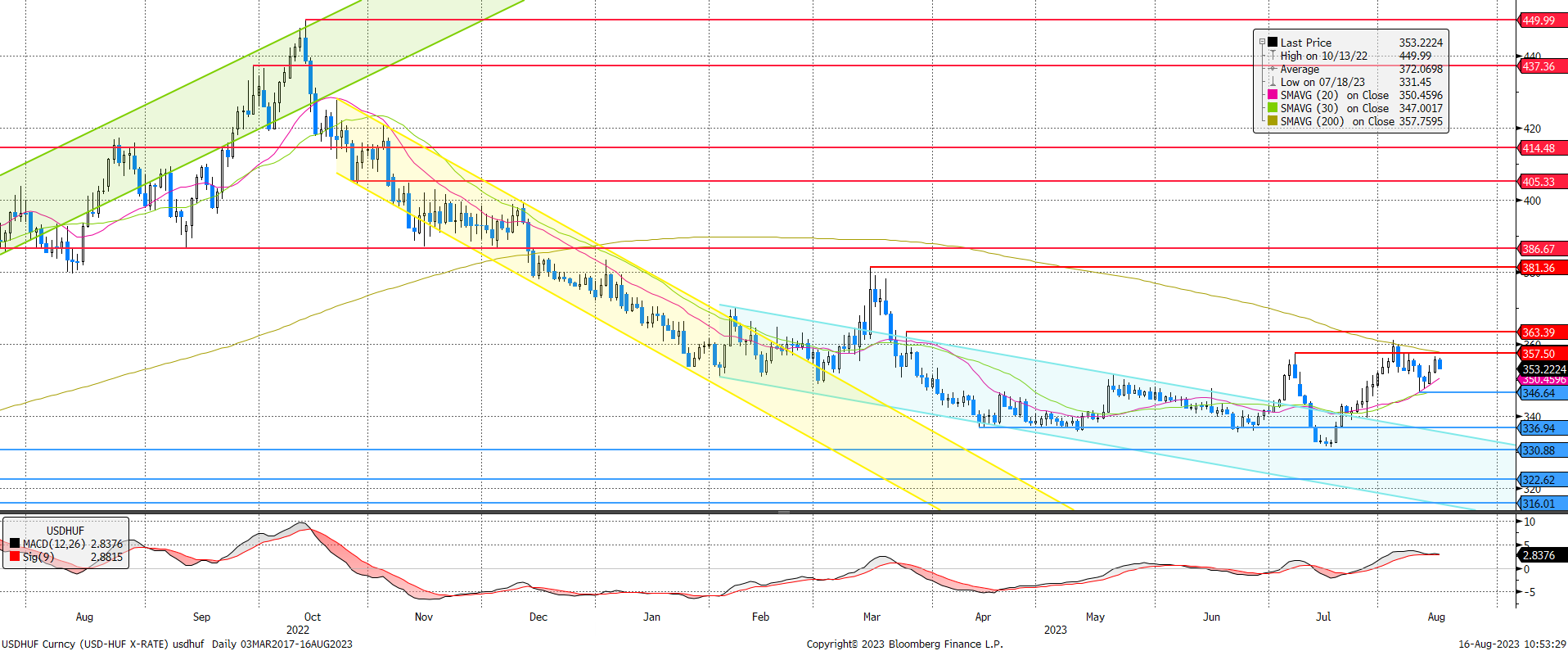Image resolution: width=1568 pixels, height=651 pixels.
Task: Click the 331.45 low value in legend
Action: (1415, 82)
